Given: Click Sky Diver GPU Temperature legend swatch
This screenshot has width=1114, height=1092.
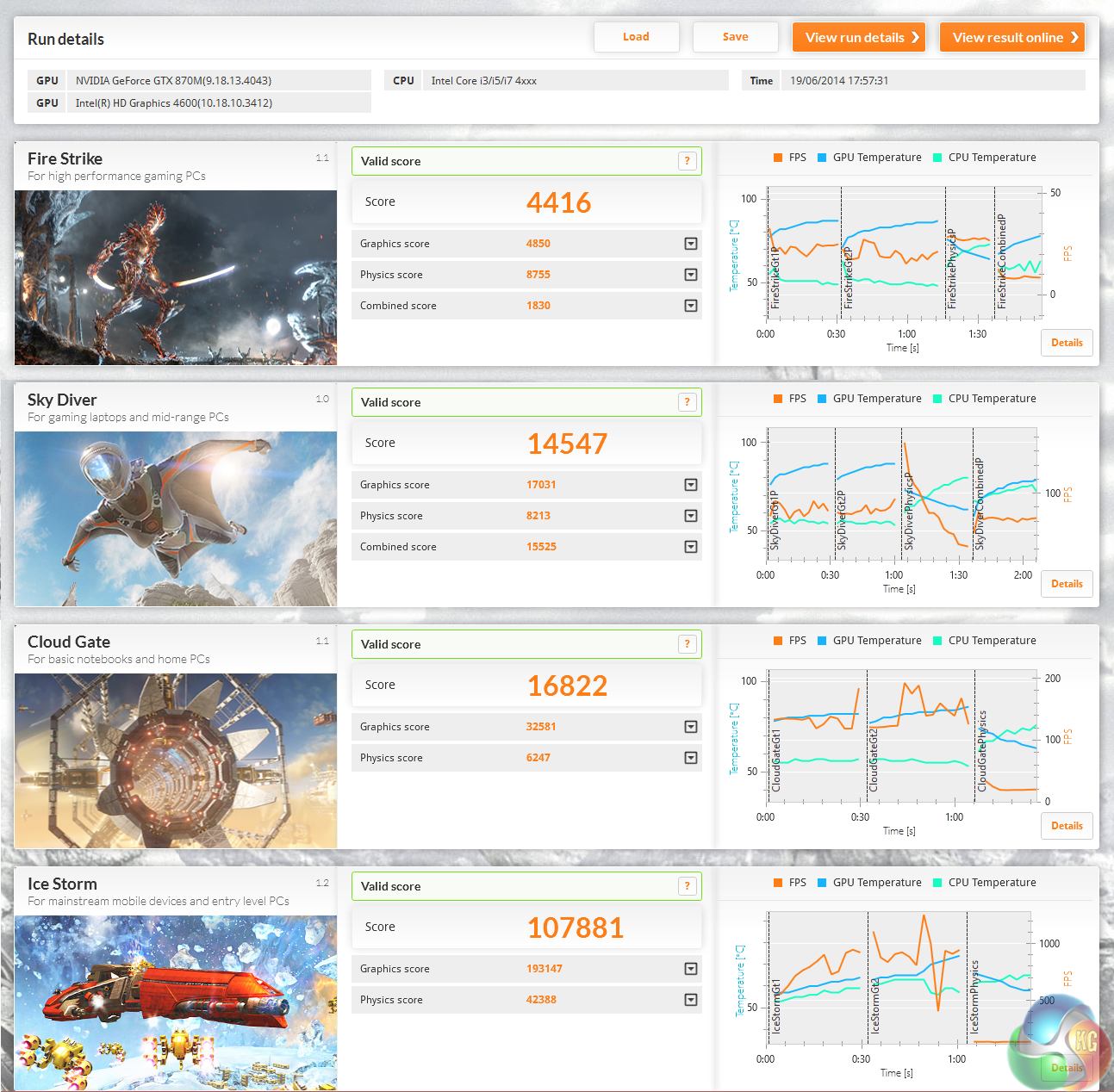Looking at the screenshot, I should pyautogui.click(x=822, y=399).
